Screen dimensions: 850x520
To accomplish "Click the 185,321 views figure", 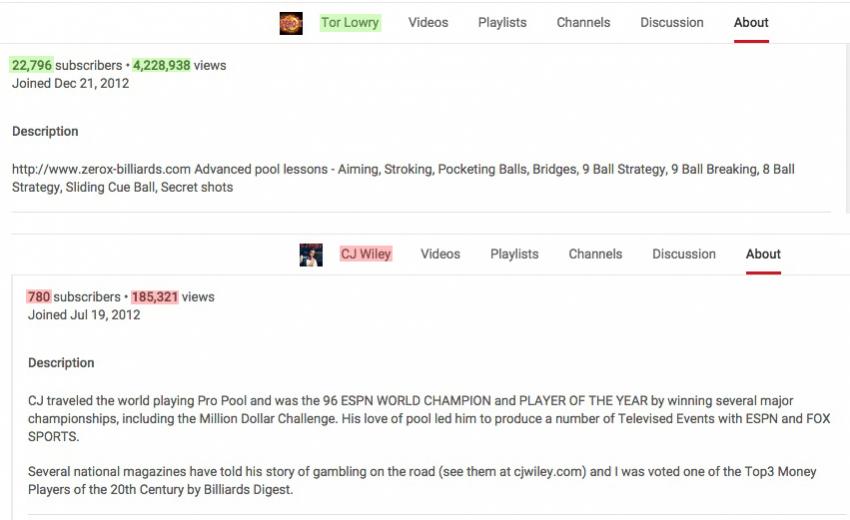I will [x=155, y=297].
